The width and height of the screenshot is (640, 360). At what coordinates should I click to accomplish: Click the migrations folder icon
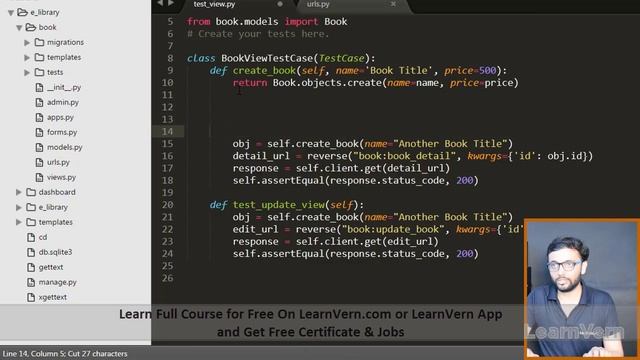click(39, 42)
